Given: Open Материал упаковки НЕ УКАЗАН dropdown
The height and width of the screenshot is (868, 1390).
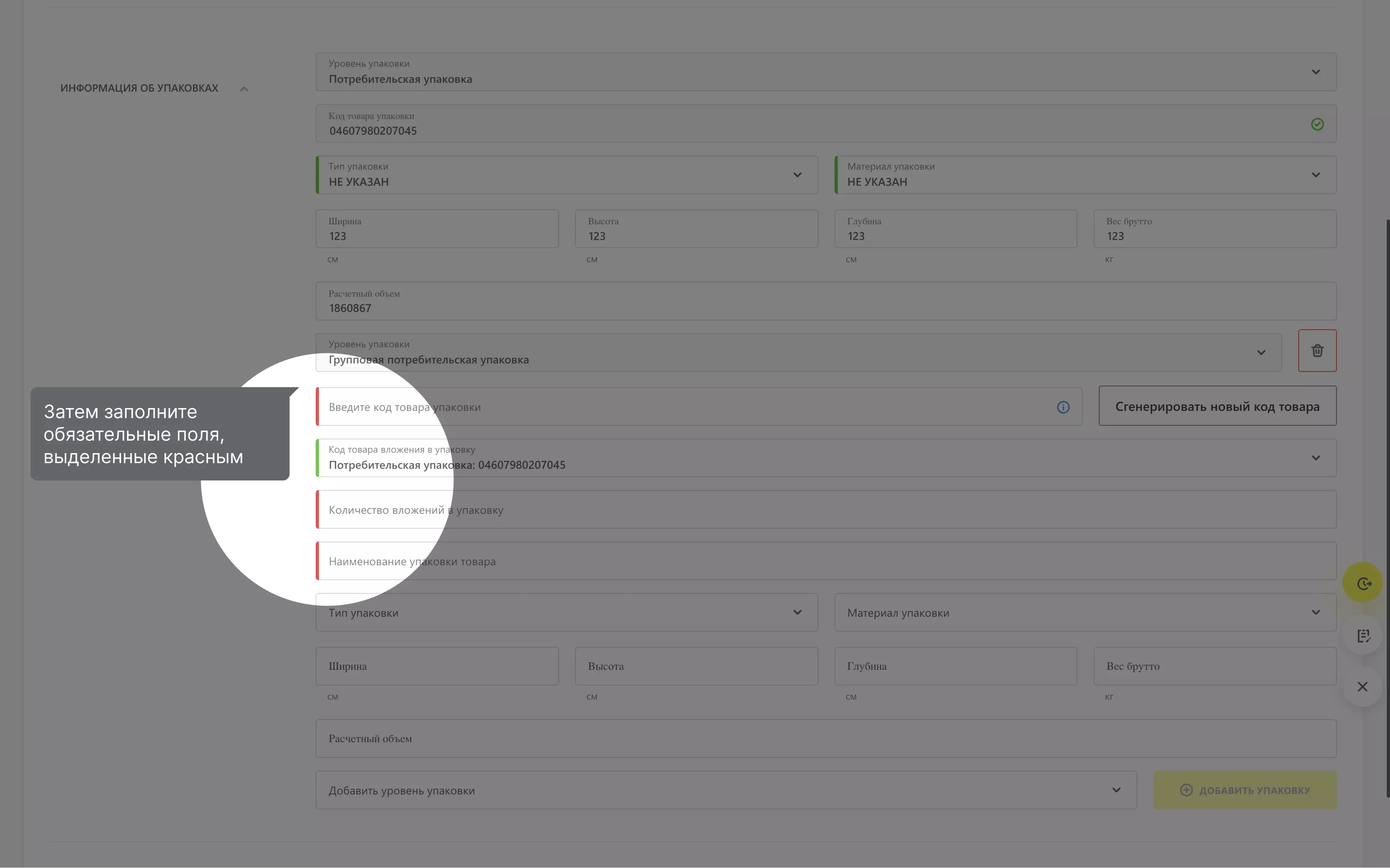Looking at the screenshot, I should (1085, 174).
